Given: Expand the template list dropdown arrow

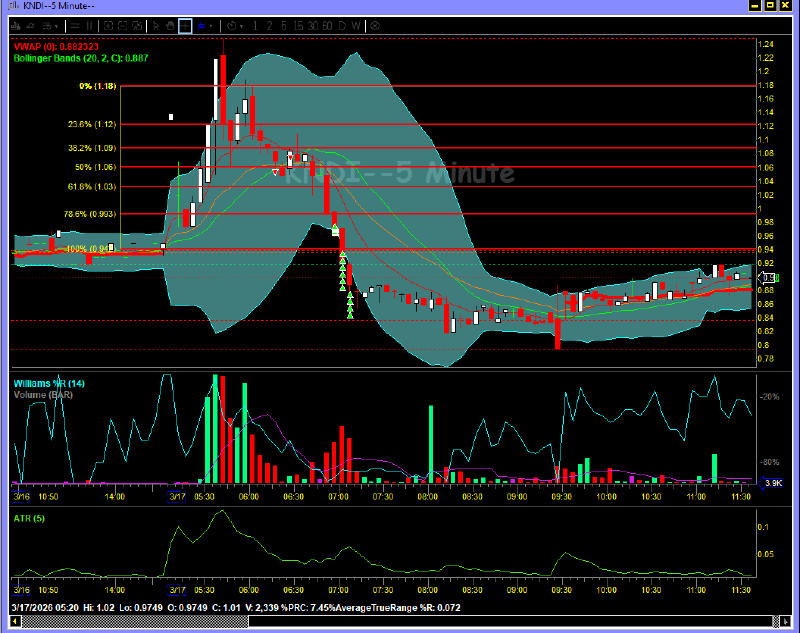Looking at the screenshot, I should [x=57, y=26].
